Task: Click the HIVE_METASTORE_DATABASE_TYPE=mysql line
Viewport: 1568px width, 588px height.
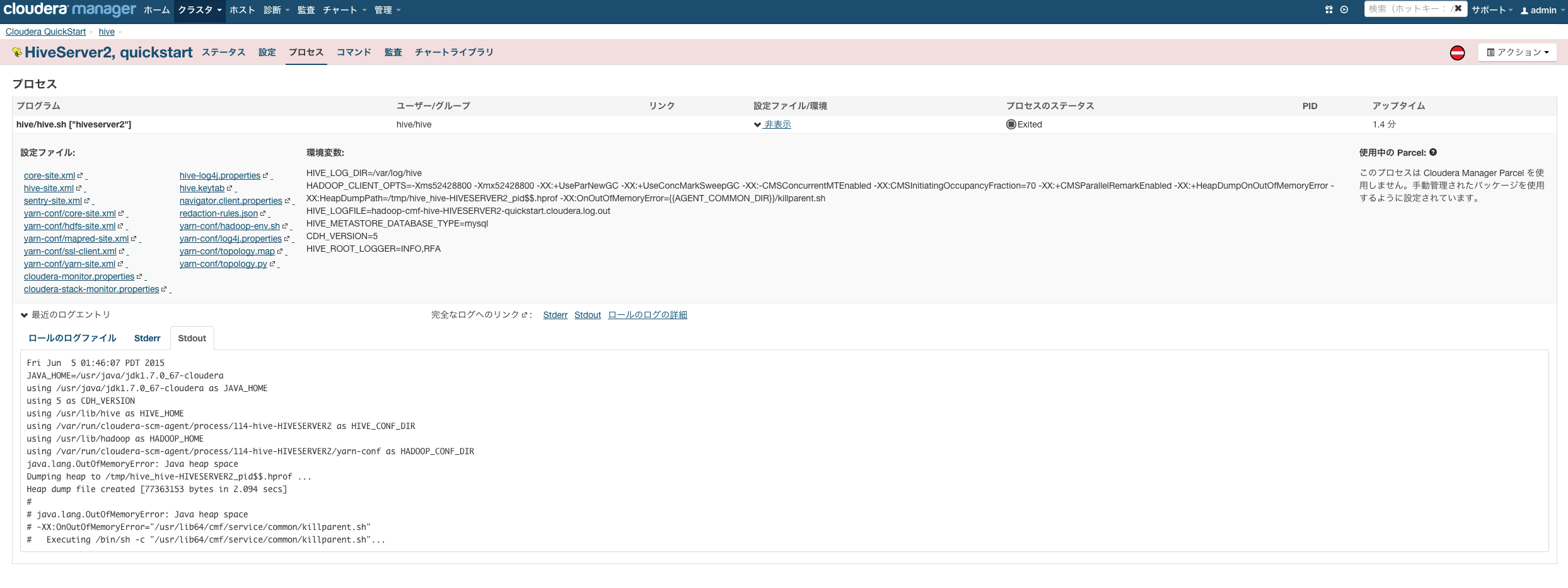Action: tap(397, 223)
